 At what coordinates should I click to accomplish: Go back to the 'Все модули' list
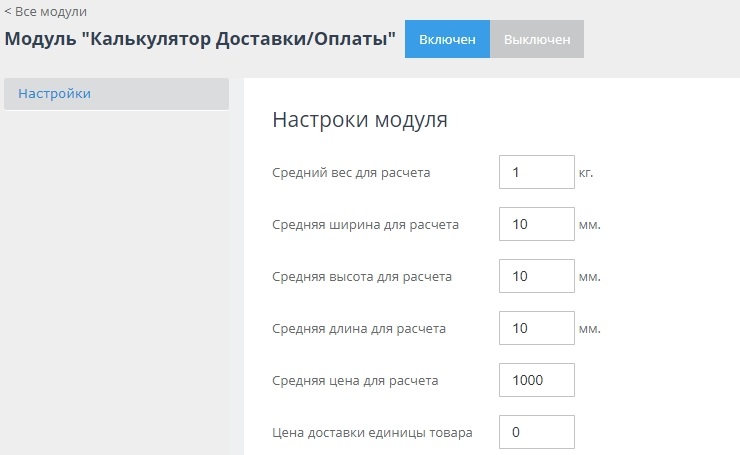[x=46, y=12]
